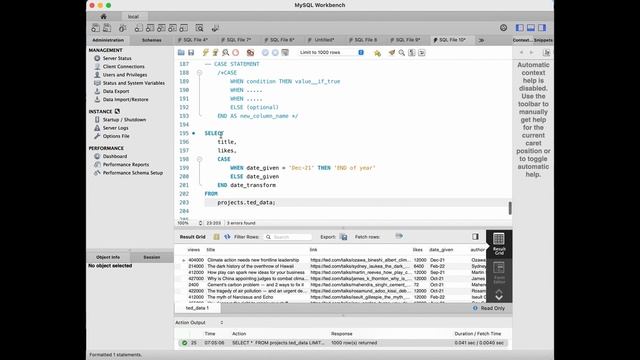Open the object inspector toolbar icon
This screenshot has width=640, height=360.
coord(122,28)
